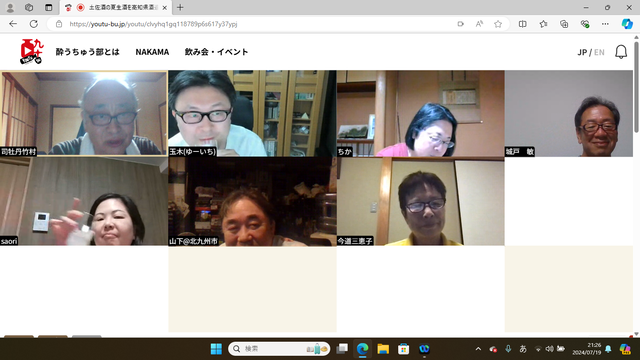The image size is (640, 360).
Task: Click the site logo in the header
Action: 32,51
